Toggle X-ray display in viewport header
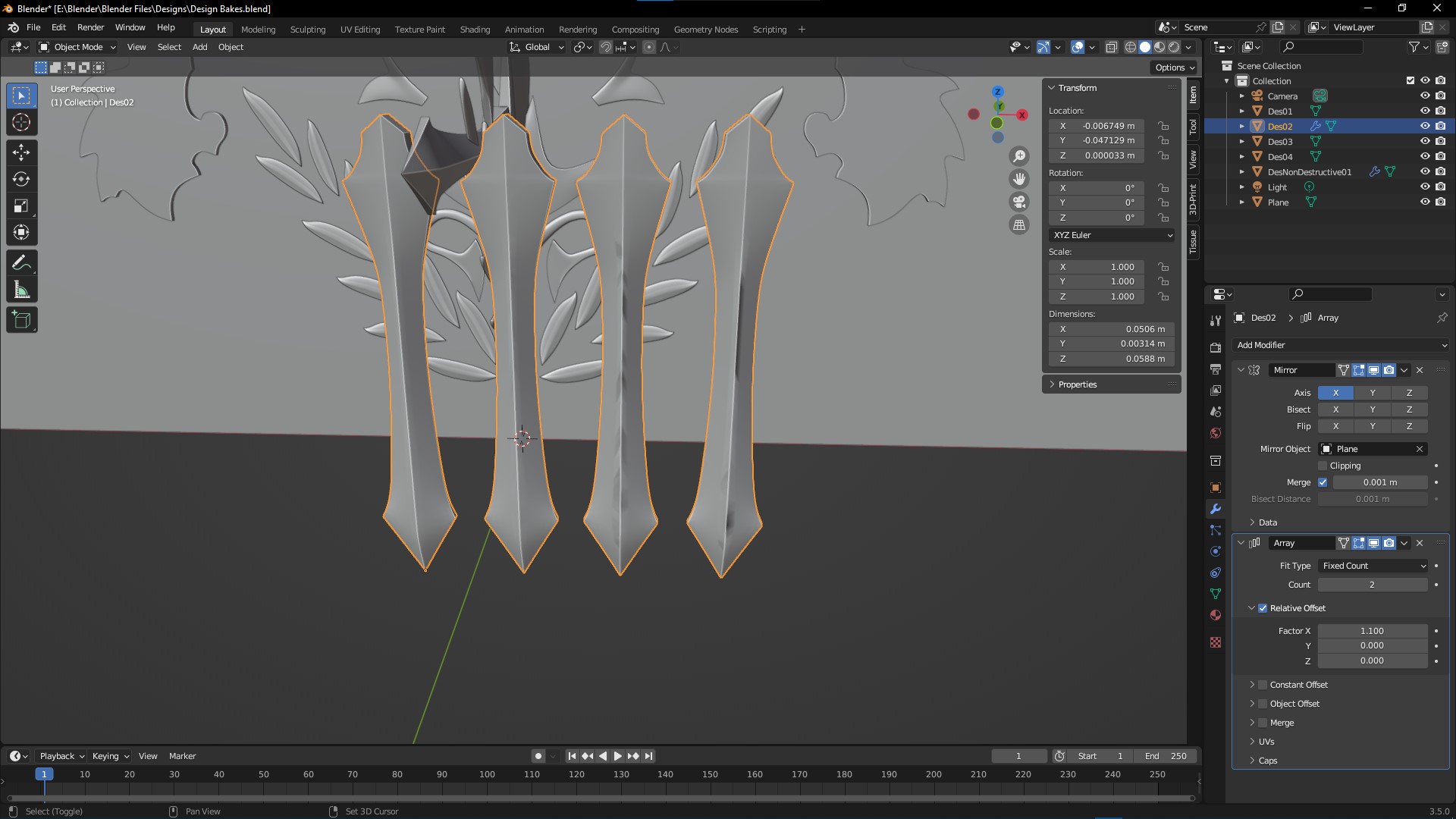The image size is (1456, 819). point(1112,47)
